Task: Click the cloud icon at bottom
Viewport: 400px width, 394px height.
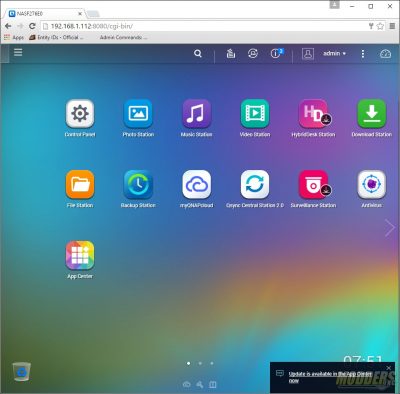Action: (187, 385)
